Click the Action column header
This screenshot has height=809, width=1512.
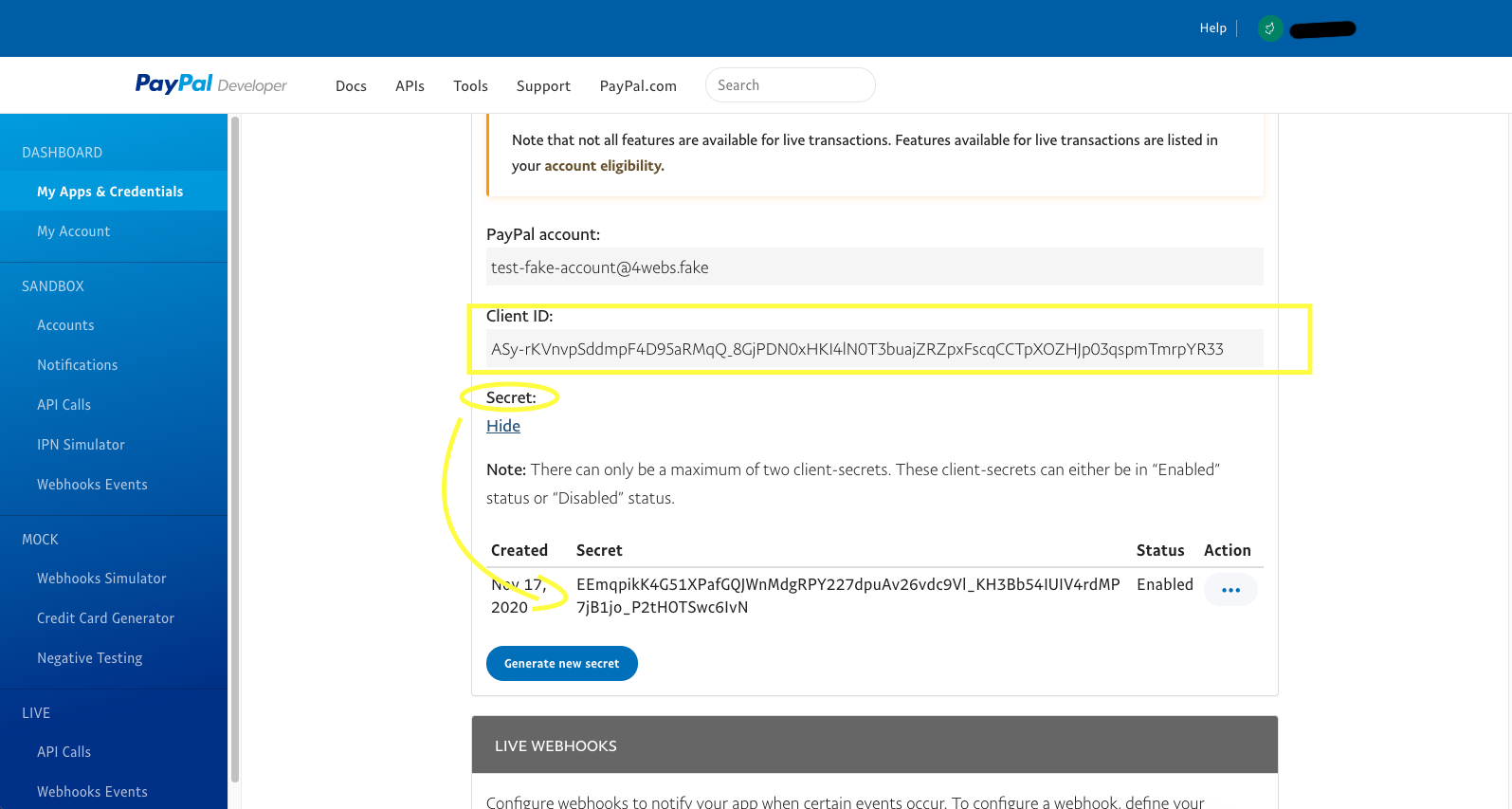click(x=1228, y=550)
